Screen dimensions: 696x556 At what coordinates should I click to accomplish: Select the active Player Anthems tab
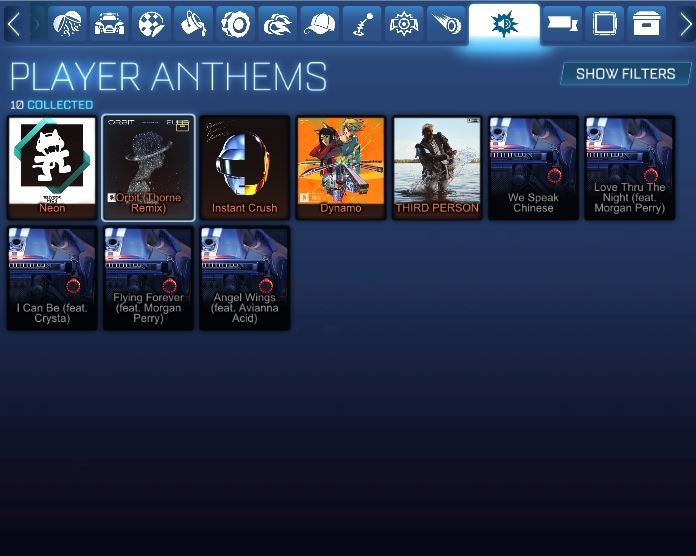pos(504,24)
